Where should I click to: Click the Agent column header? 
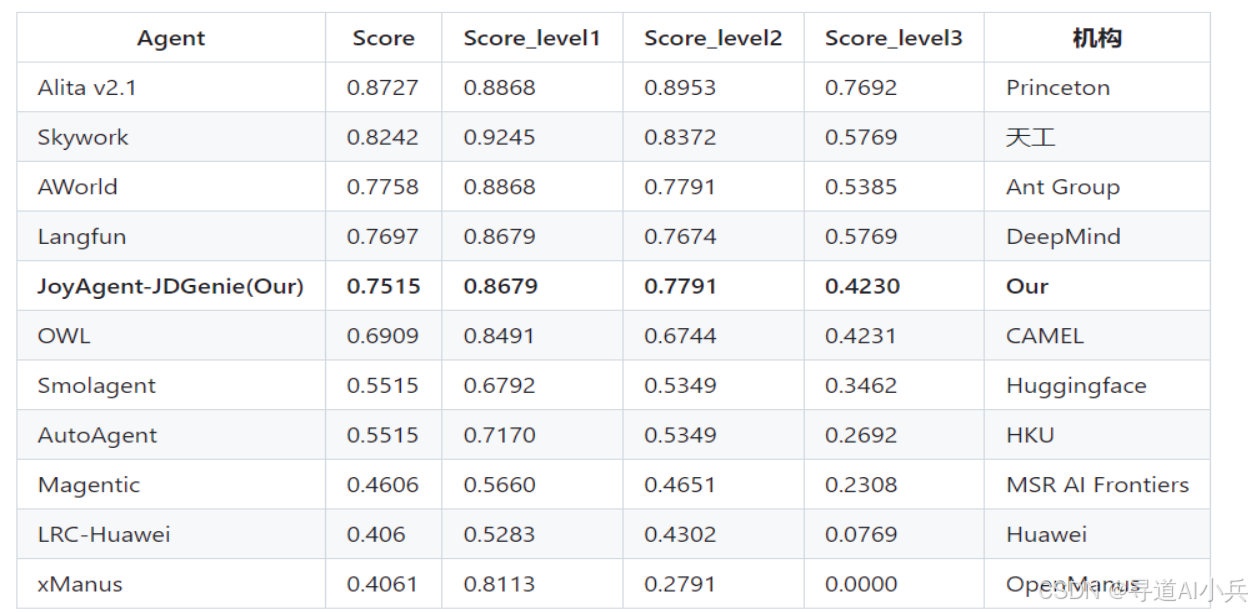tap(171, 38)
